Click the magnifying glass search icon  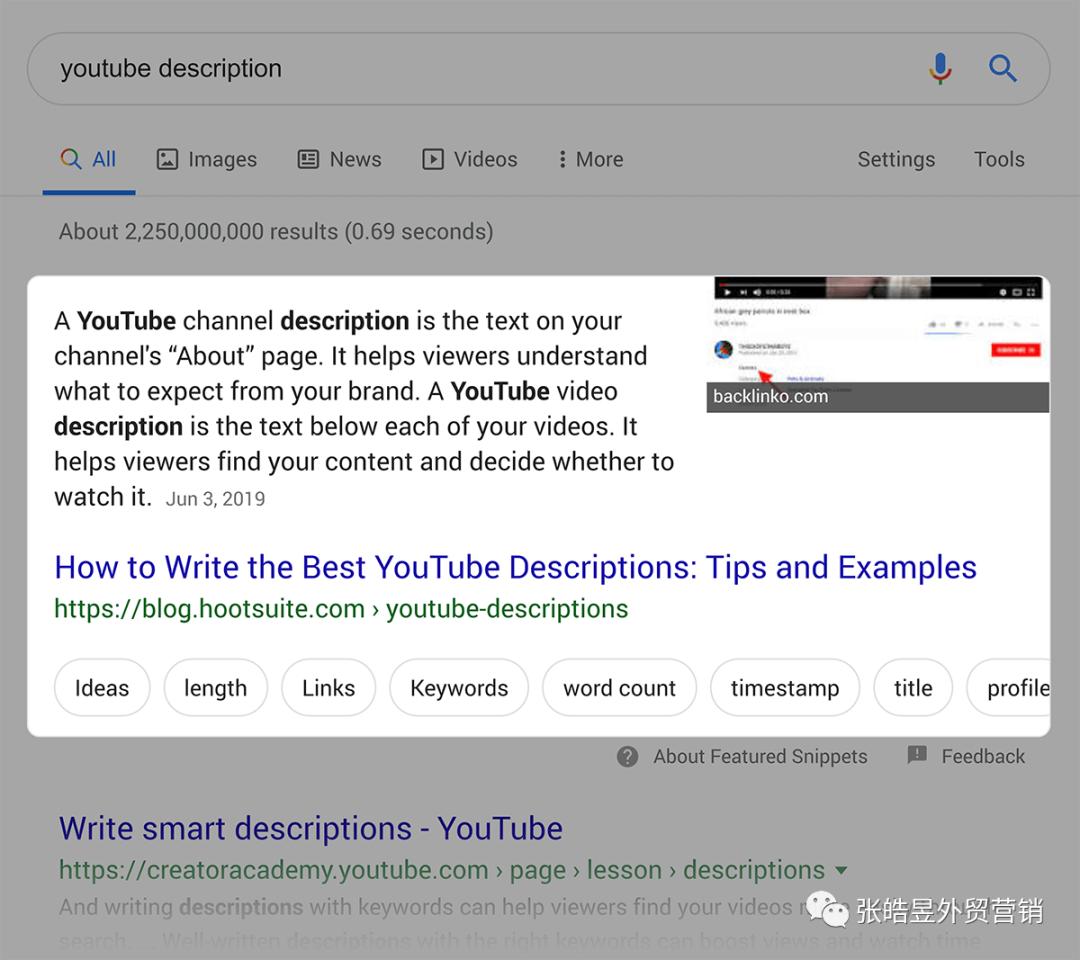1003,68
